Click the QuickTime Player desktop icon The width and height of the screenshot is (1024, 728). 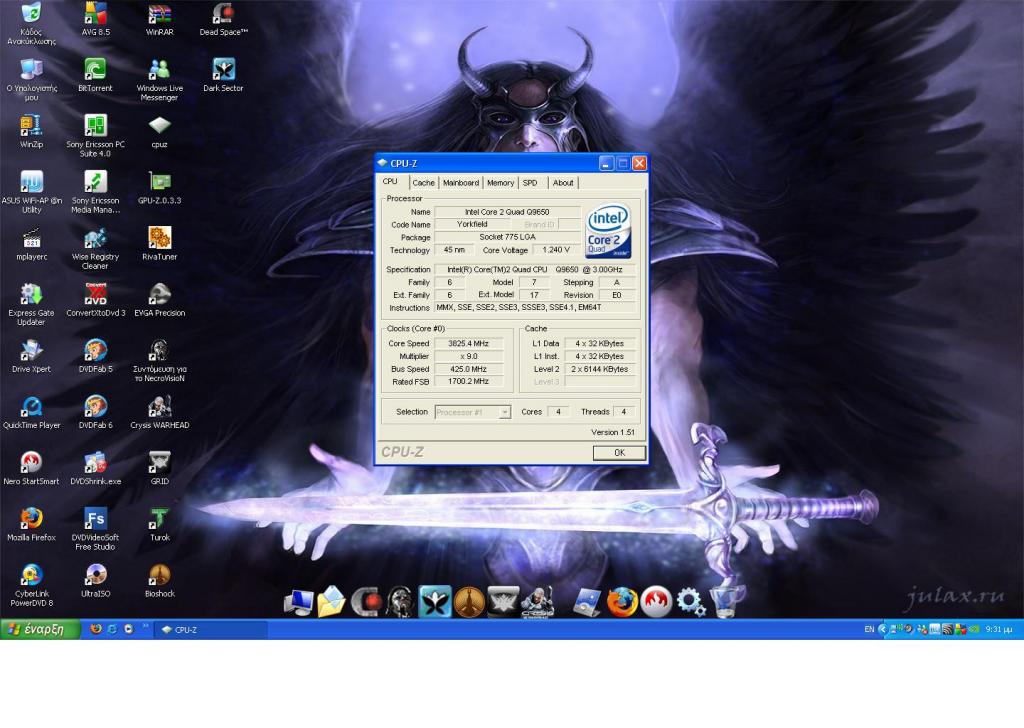31,411
